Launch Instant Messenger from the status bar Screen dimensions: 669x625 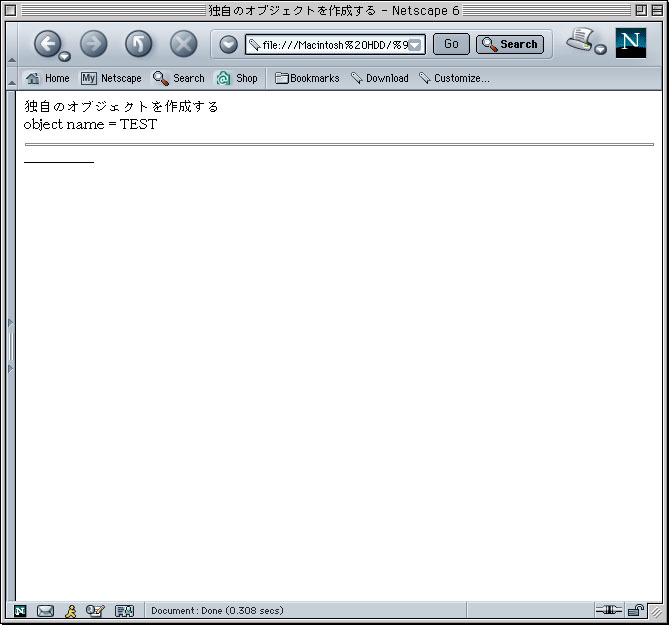[x=70, y=611]
